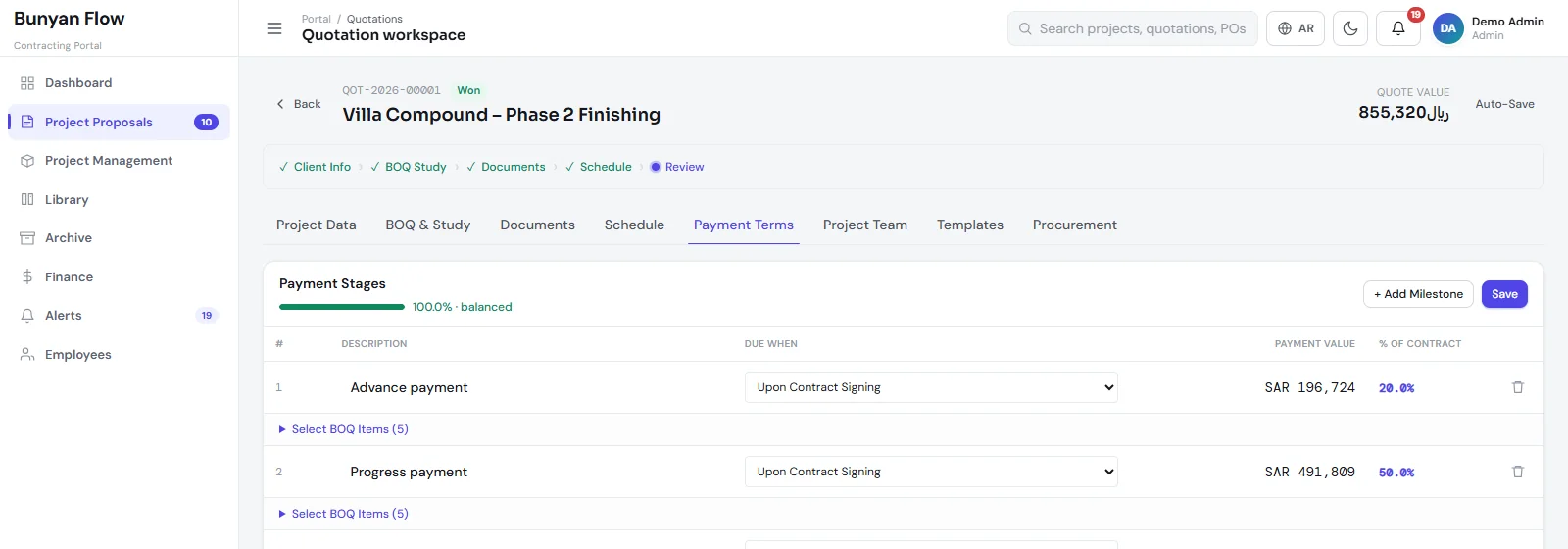Screen dimensions: 1568x549
Task: Go Back with the arrow link
Action: click(299, 104)
